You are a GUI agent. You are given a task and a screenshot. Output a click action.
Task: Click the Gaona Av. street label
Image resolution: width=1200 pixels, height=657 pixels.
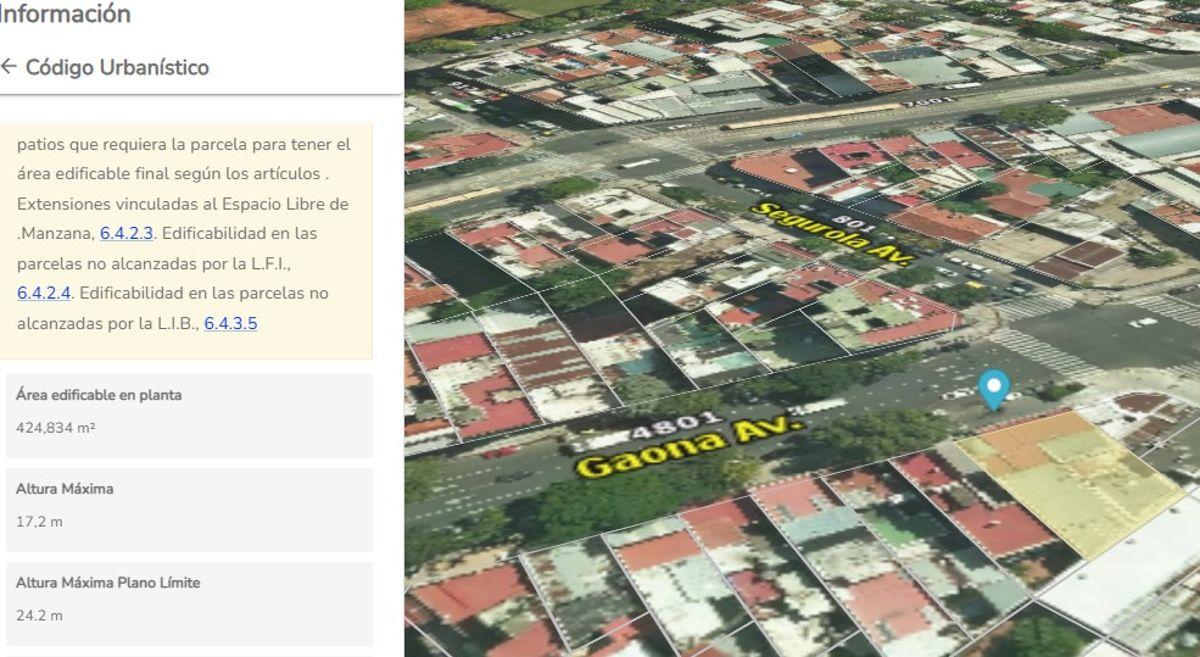[x=691, y=448]
